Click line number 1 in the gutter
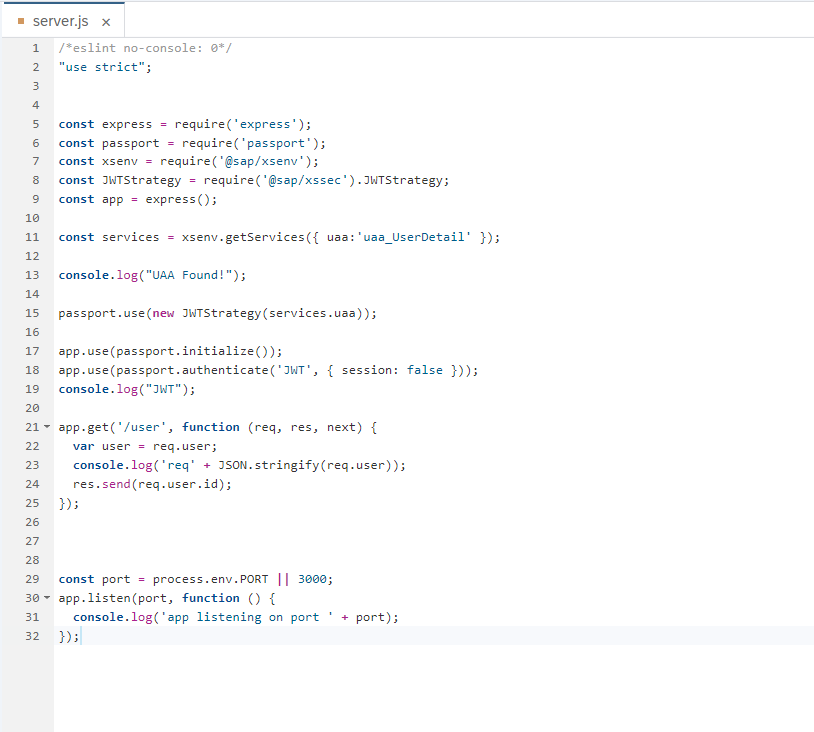 tap(35, 48)
